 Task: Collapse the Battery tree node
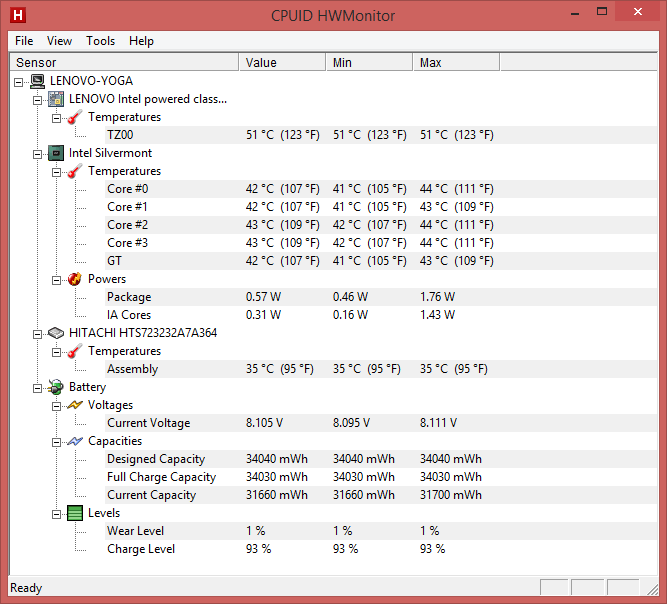tap(38, 387)
